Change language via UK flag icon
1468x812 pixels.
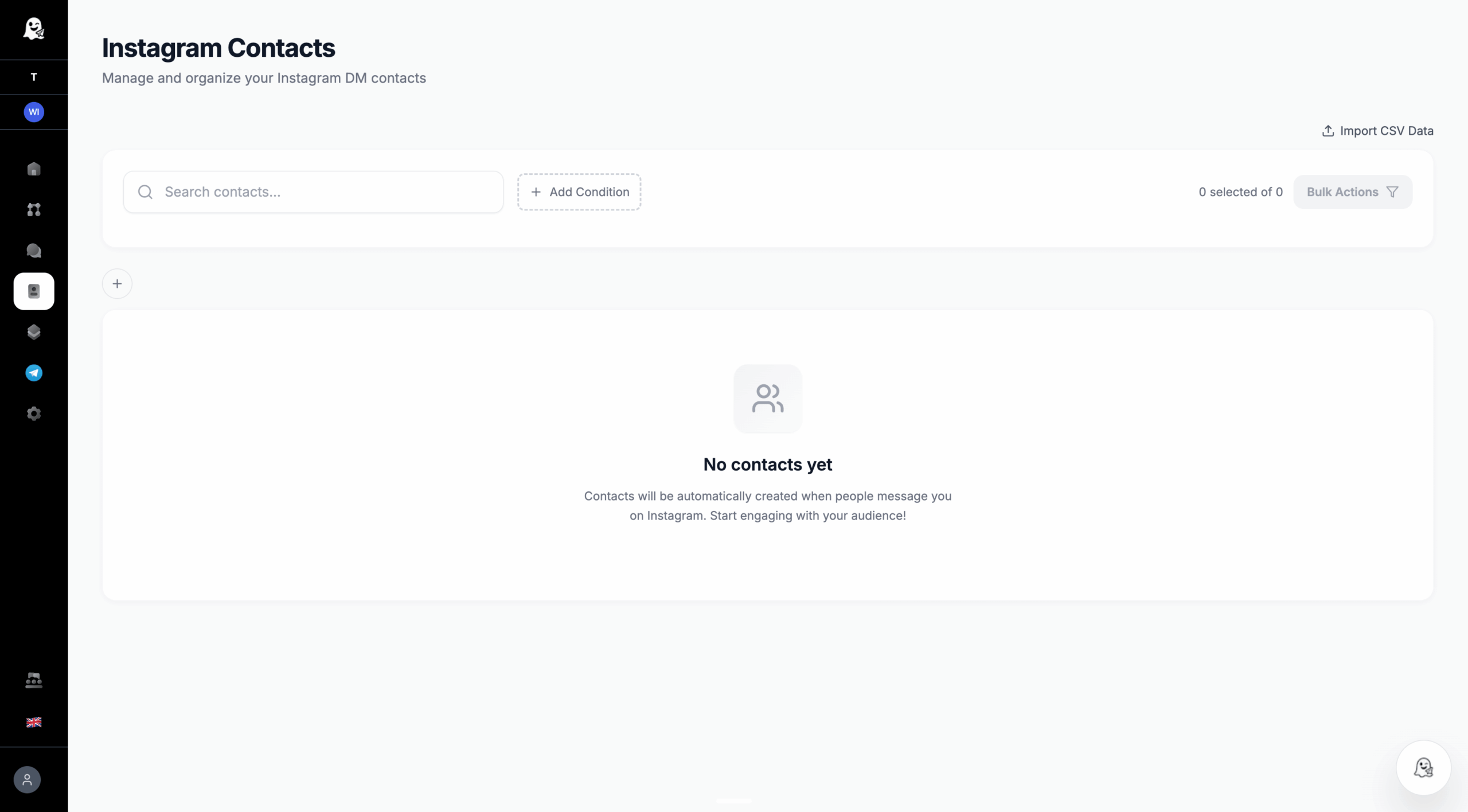pos(34,723)
